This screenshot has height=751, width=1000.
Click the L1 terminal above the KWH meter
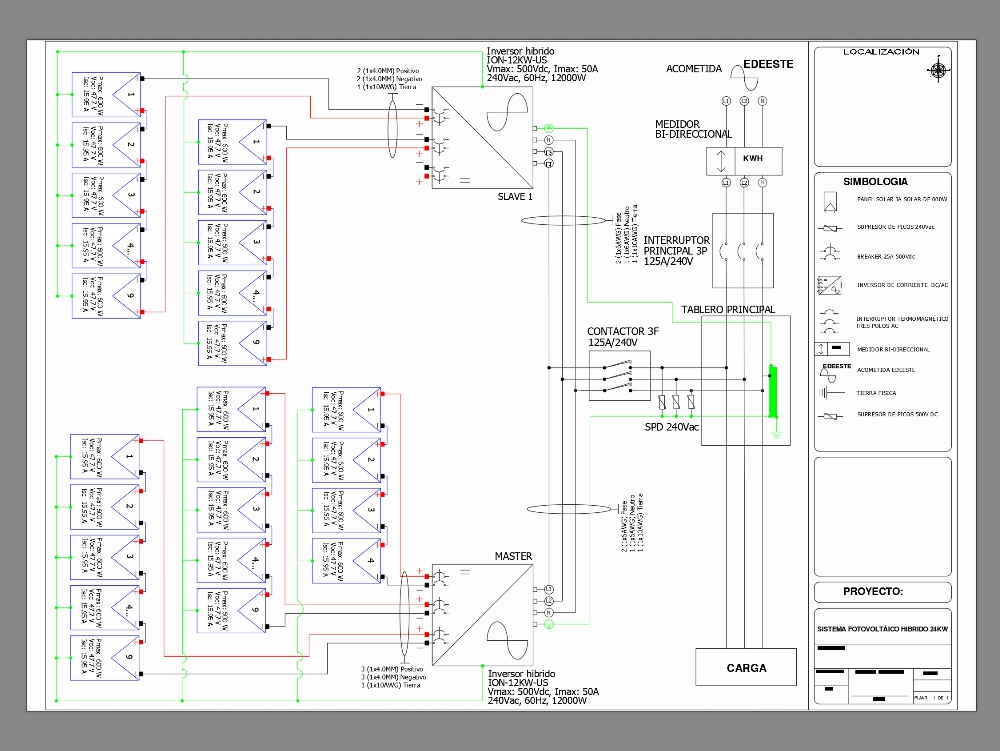click(x=726, y=101)
